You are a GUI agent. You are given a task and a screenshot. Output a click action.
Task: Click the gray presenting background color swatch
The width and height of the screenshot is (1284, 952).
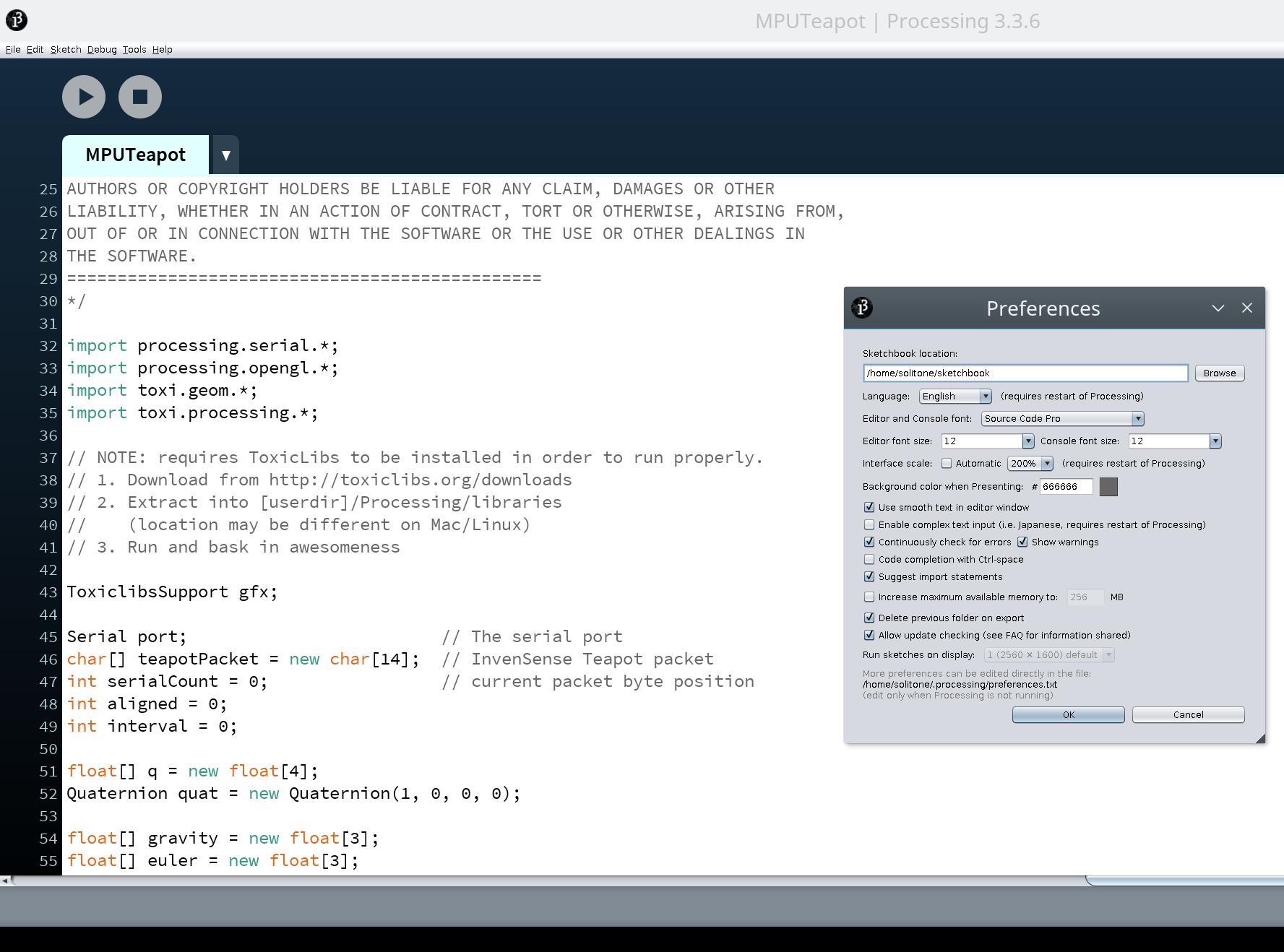[x=1108, y=486]
